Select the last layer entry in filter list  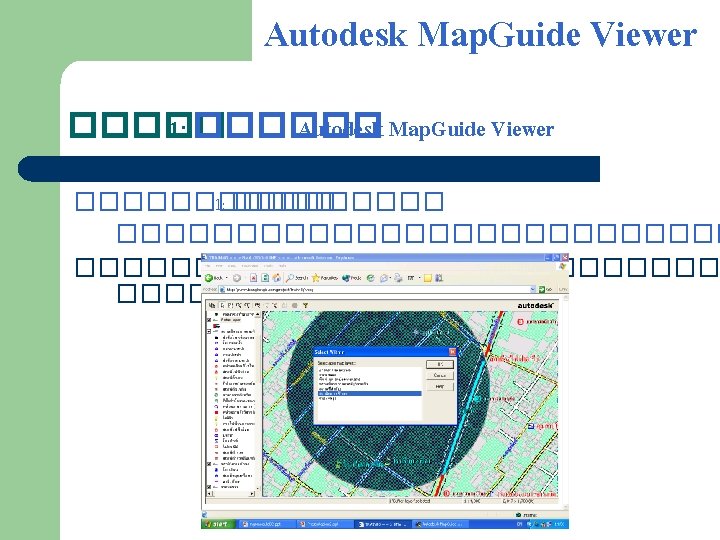[x=369, y=399]
